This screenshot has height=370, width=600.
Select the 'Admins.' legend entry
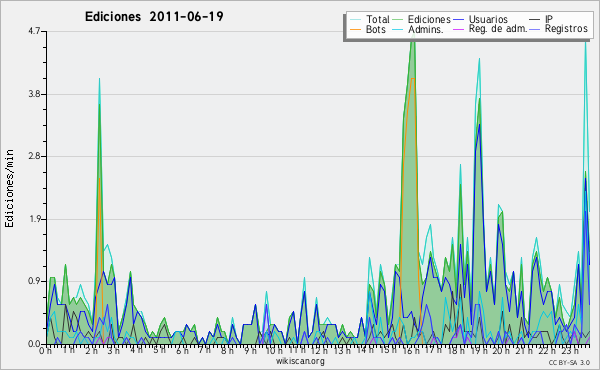(x=426, y=29)
